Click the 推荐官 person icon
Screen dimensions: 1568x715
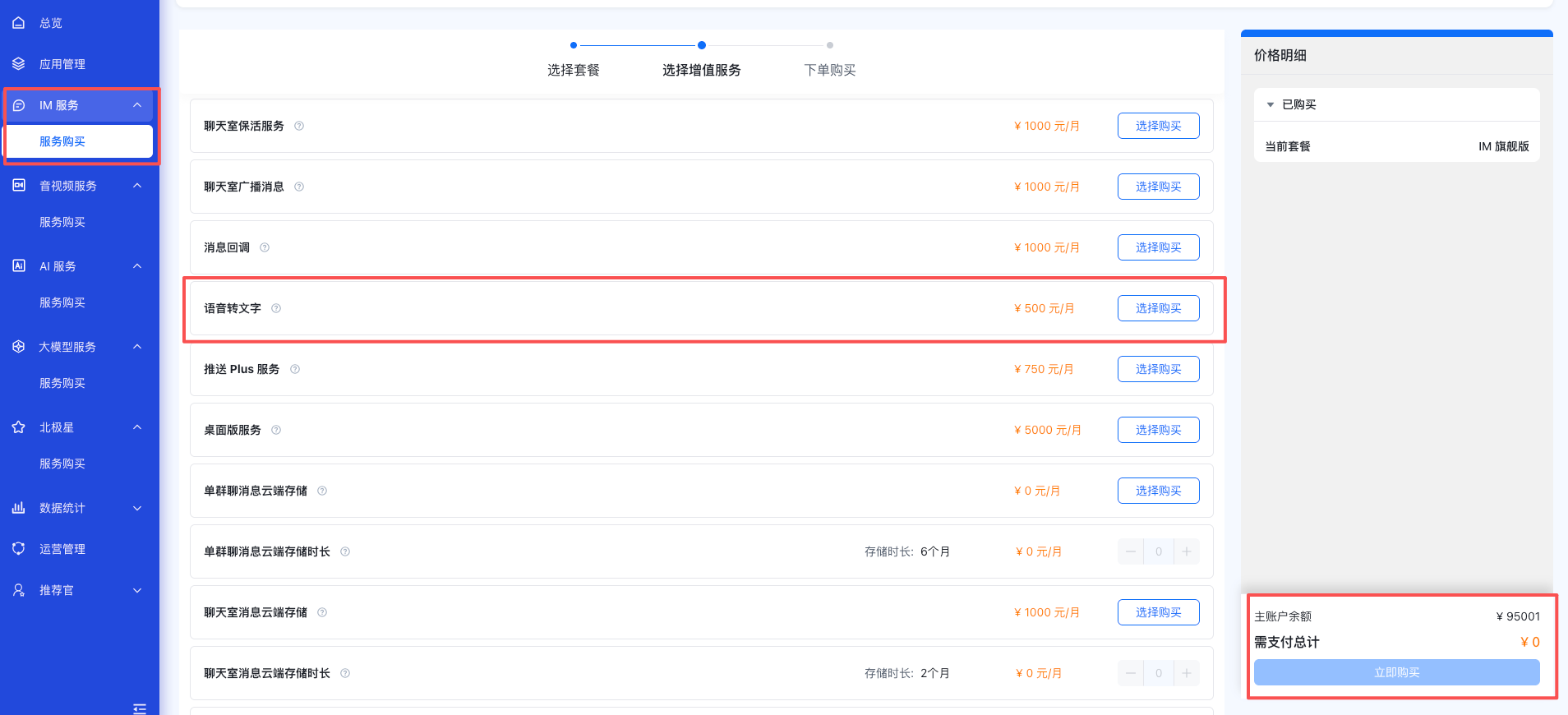[18, 590]
